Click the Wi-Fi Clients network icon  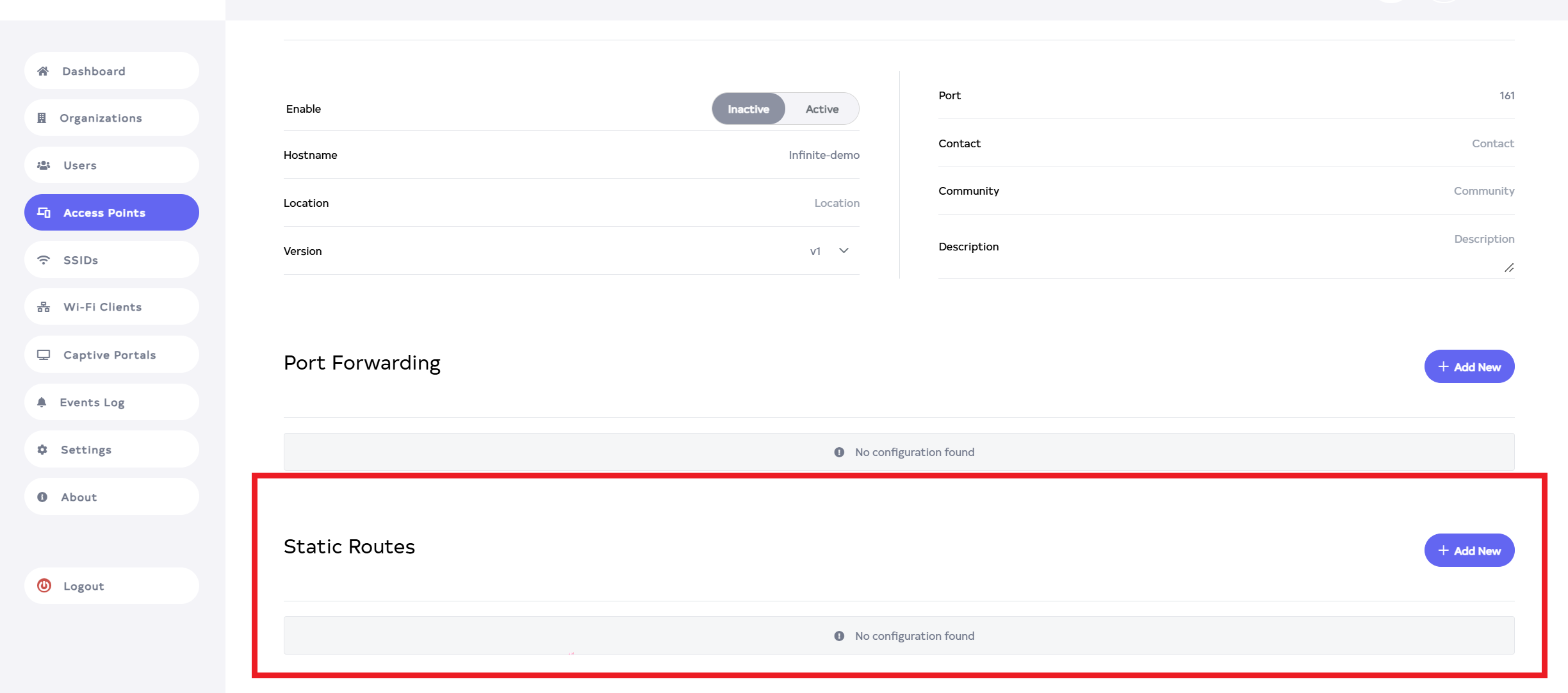[x=44, y=307]
